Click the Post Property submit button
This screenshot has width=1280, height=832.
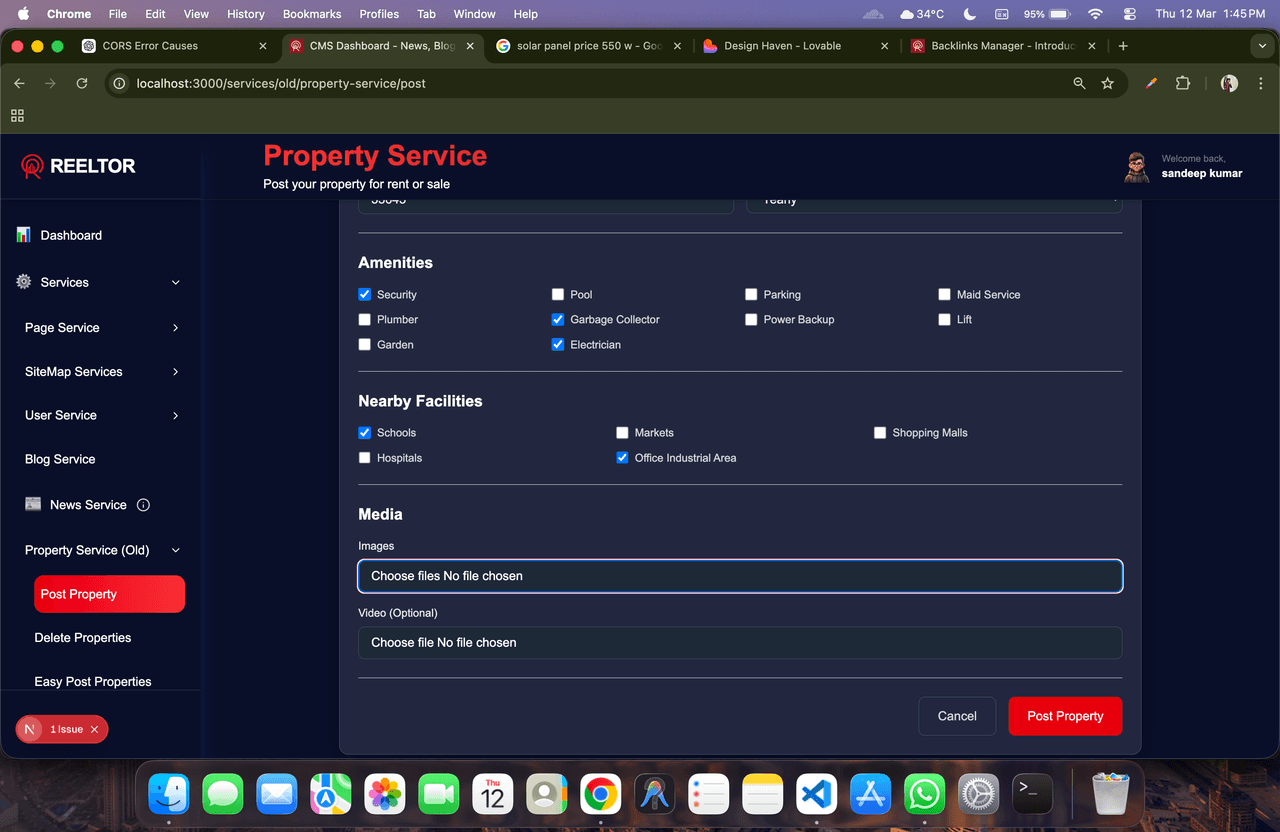point(1065,716)
